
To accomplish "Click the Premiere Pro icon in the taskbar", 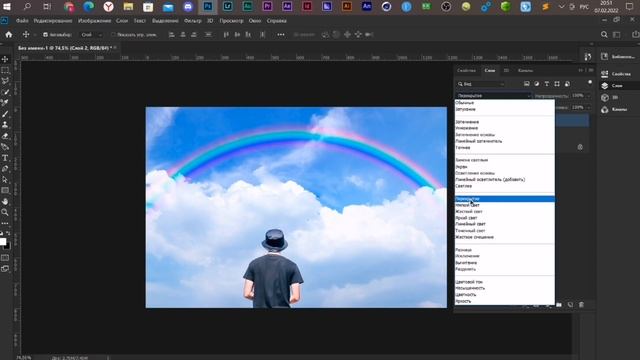I will (x=267, y=7).
